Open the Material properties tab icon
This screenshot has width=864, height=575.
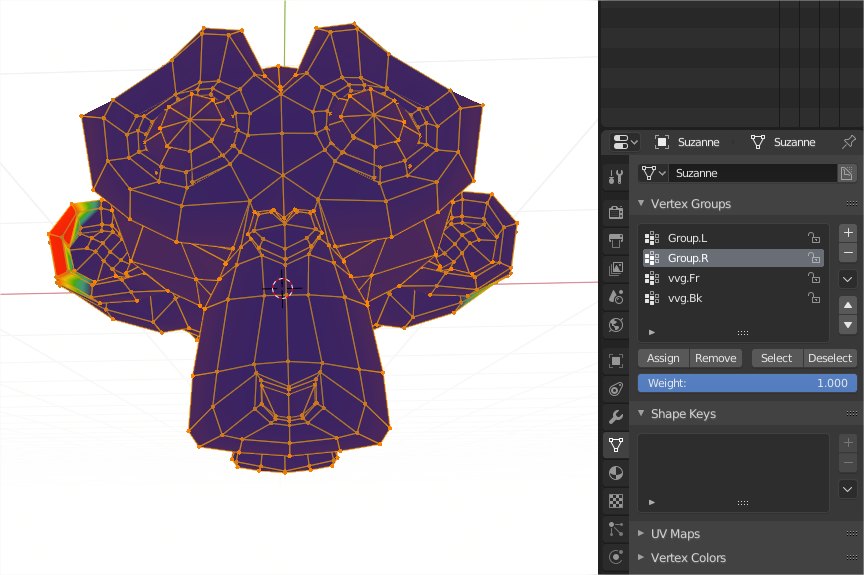(x=616, y=473)
